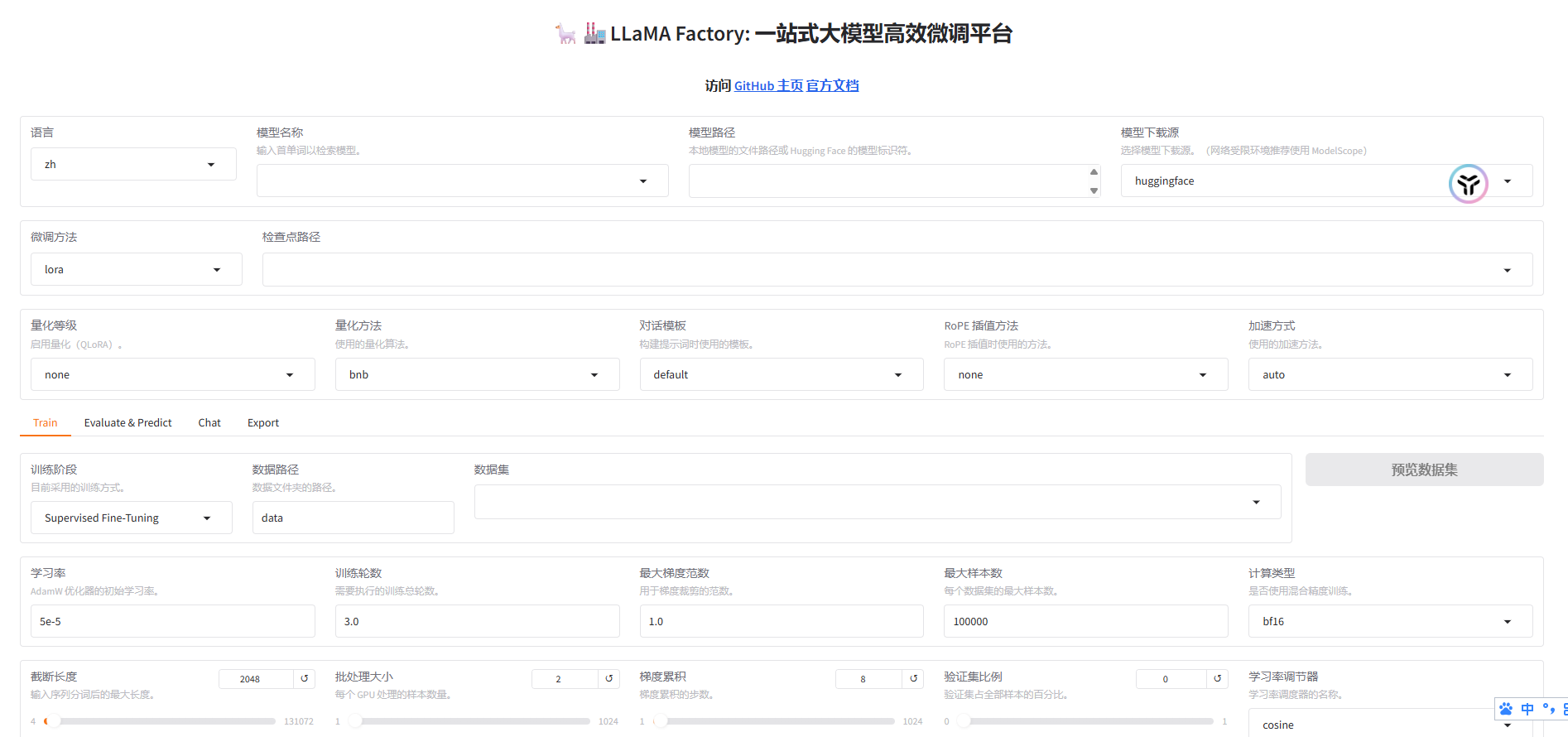Open the 量化等级 dropdown showing none

click(173, 374)
